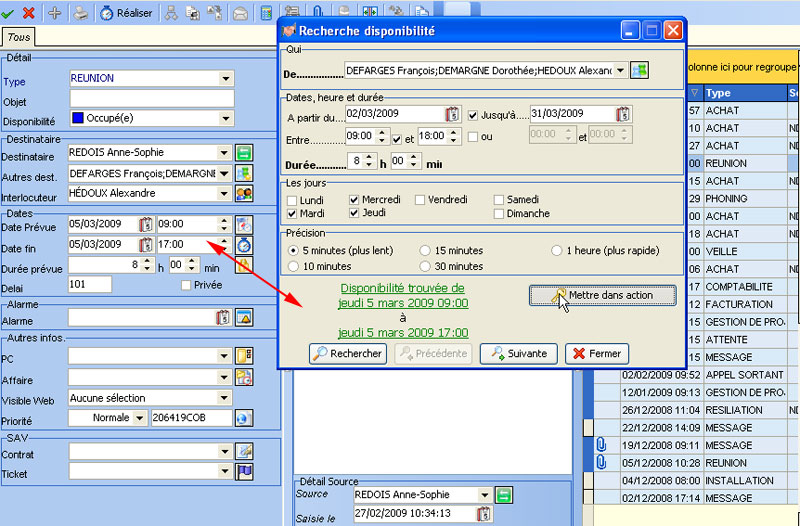Click the Réaliser clock toolbar button
Image resolution: width=800 pixels, height=526 pixels.
[x=126, y=13]
